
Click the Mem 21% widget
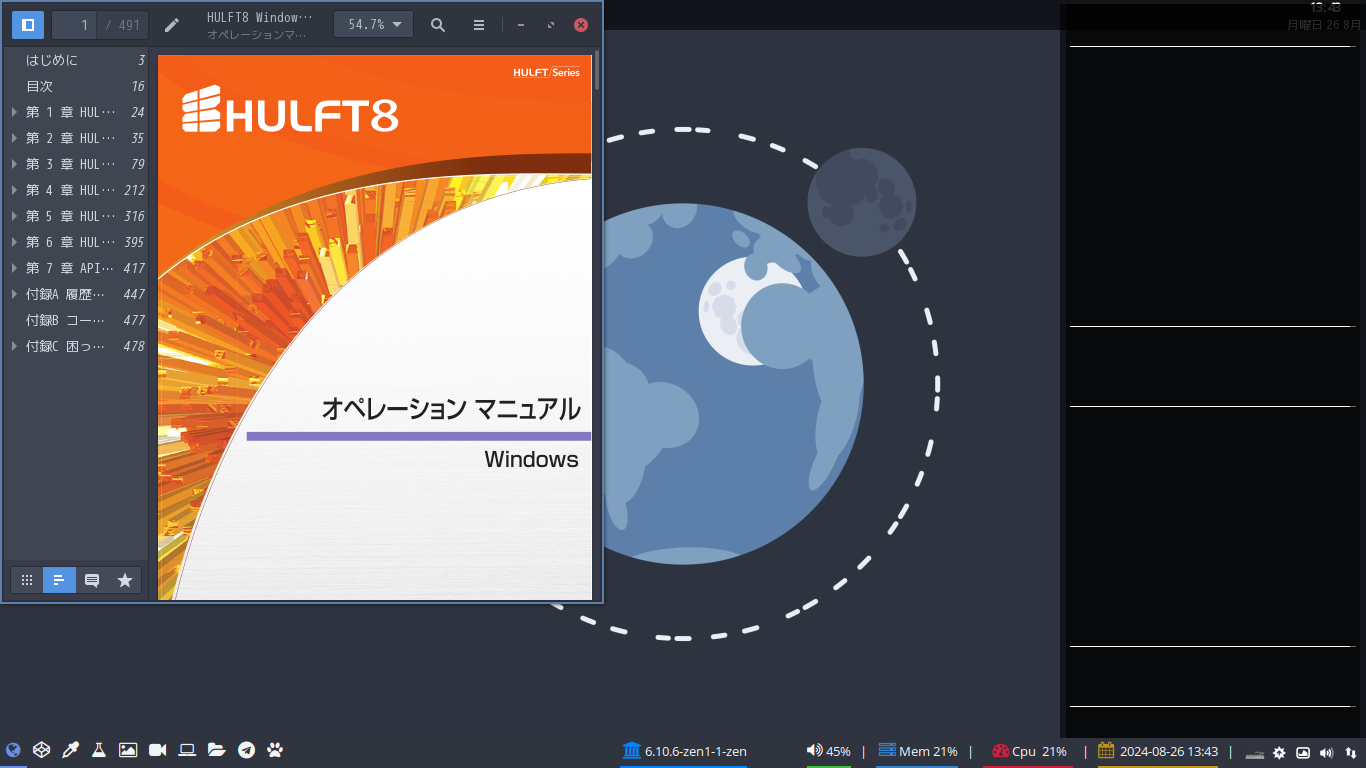(917, 751)
